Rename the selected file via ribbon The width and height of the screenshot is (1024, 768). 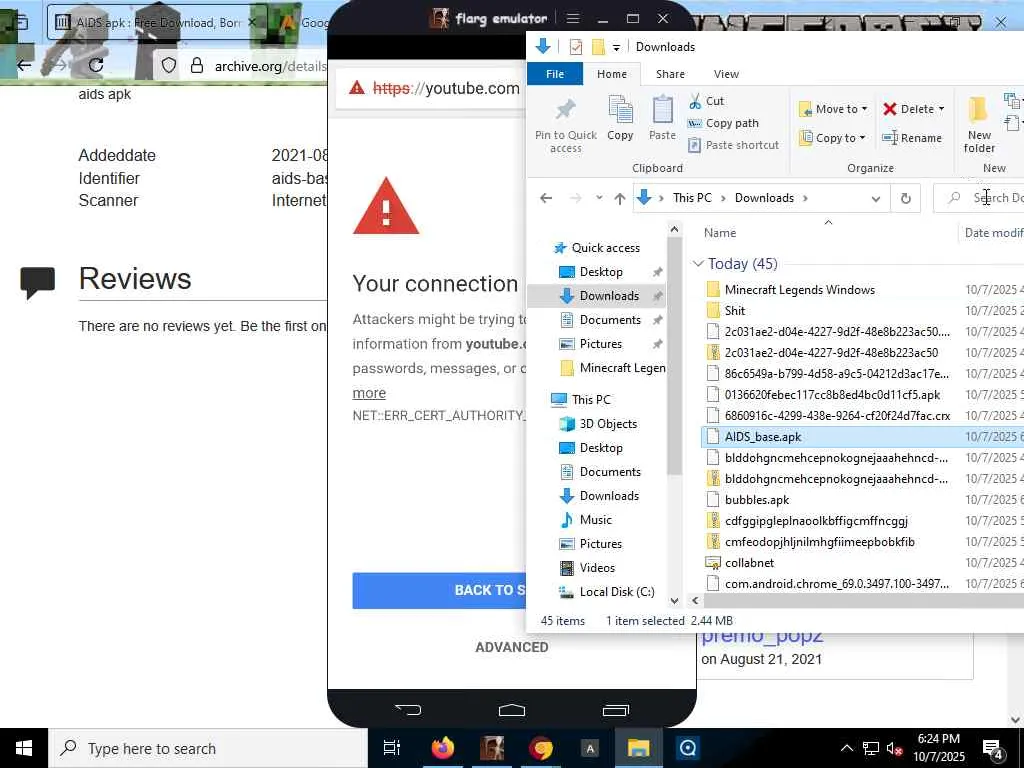[x=912, y=138]
